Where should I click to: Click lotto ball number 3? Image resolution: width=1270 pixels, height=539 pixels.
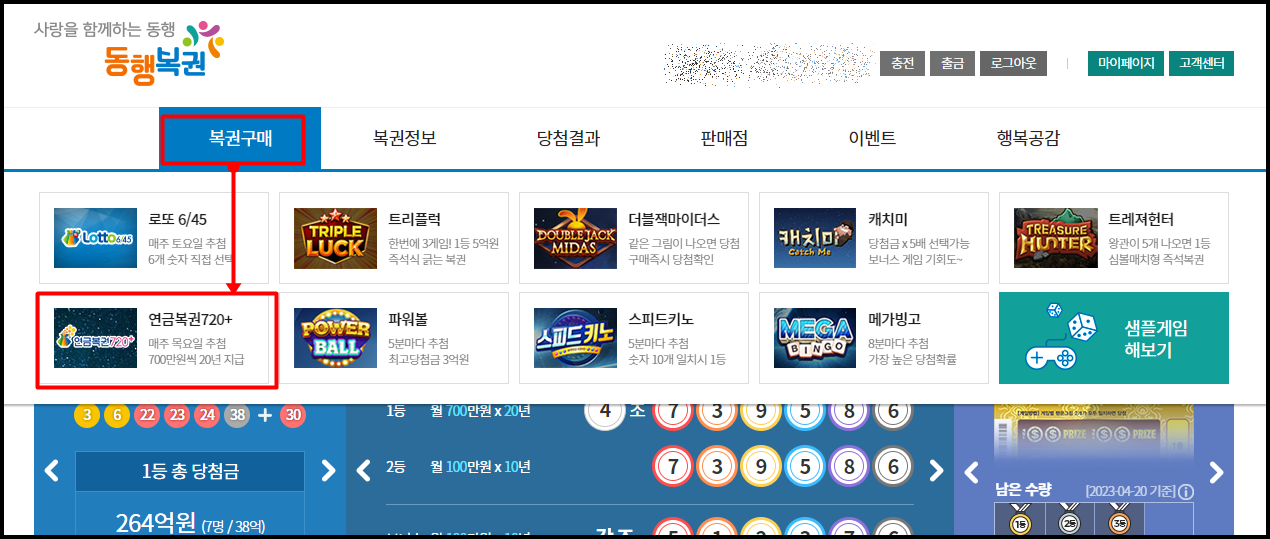click(87, 415)
